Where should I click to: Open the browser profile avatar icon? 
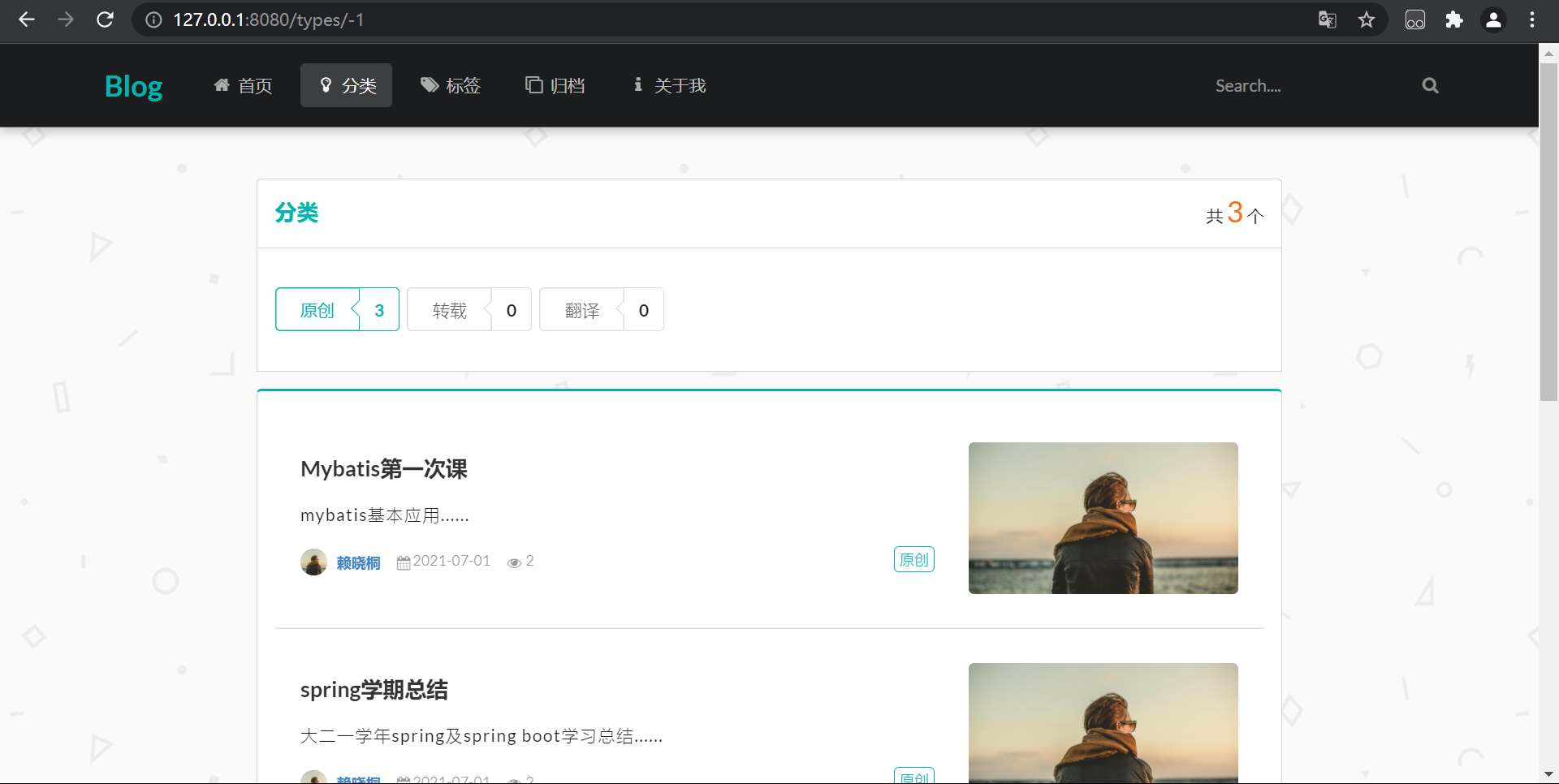click(1493, 19)
